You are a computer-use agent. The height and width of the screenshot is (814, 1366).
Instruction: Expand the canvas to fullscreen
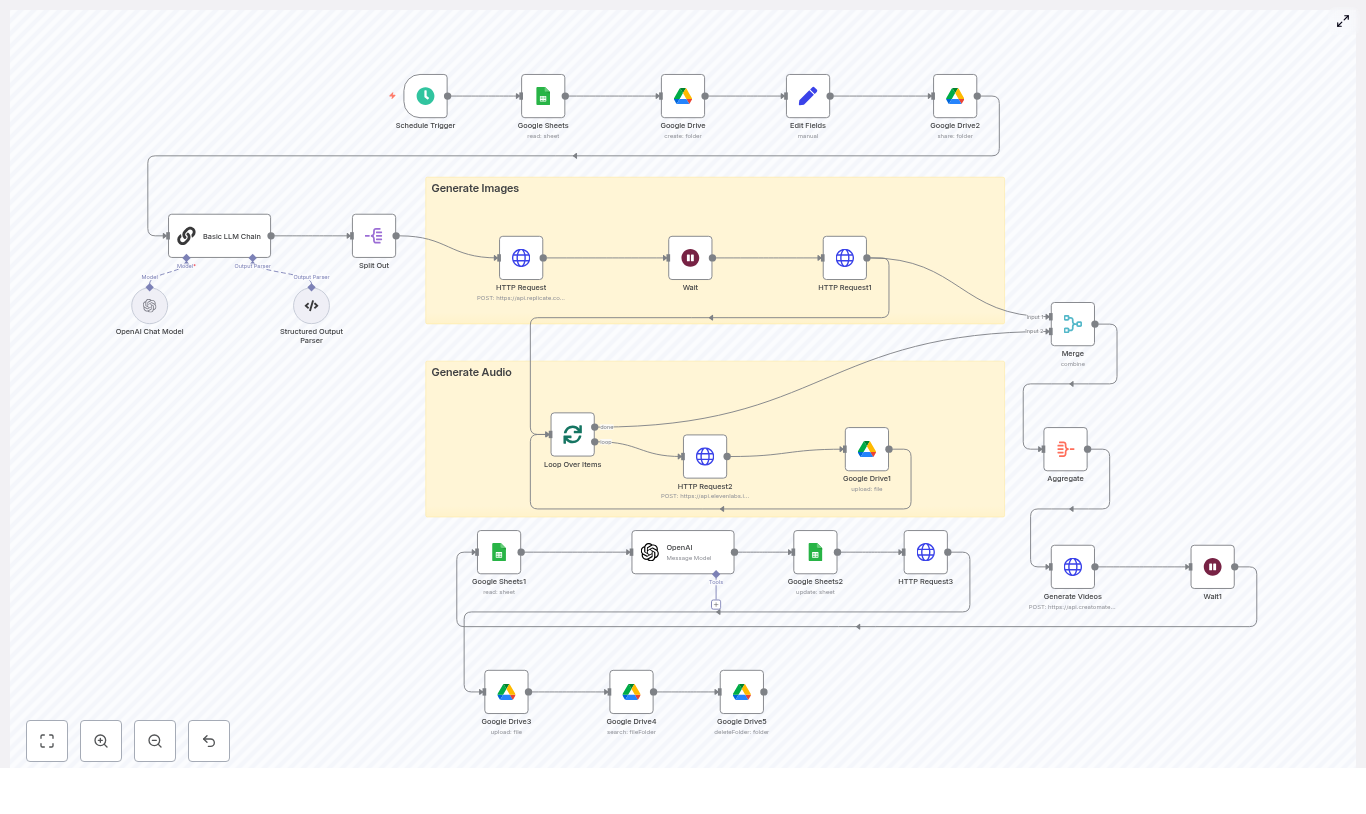[1343, 21]
